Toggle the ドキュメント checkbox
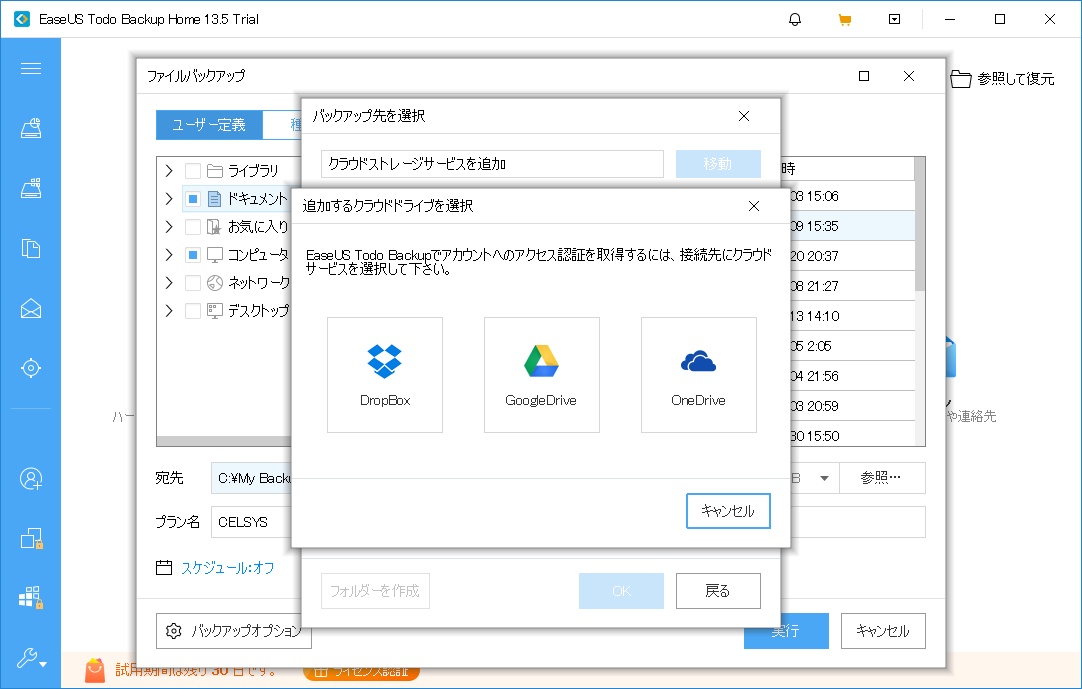The image size is (1082, 689). 193,199
